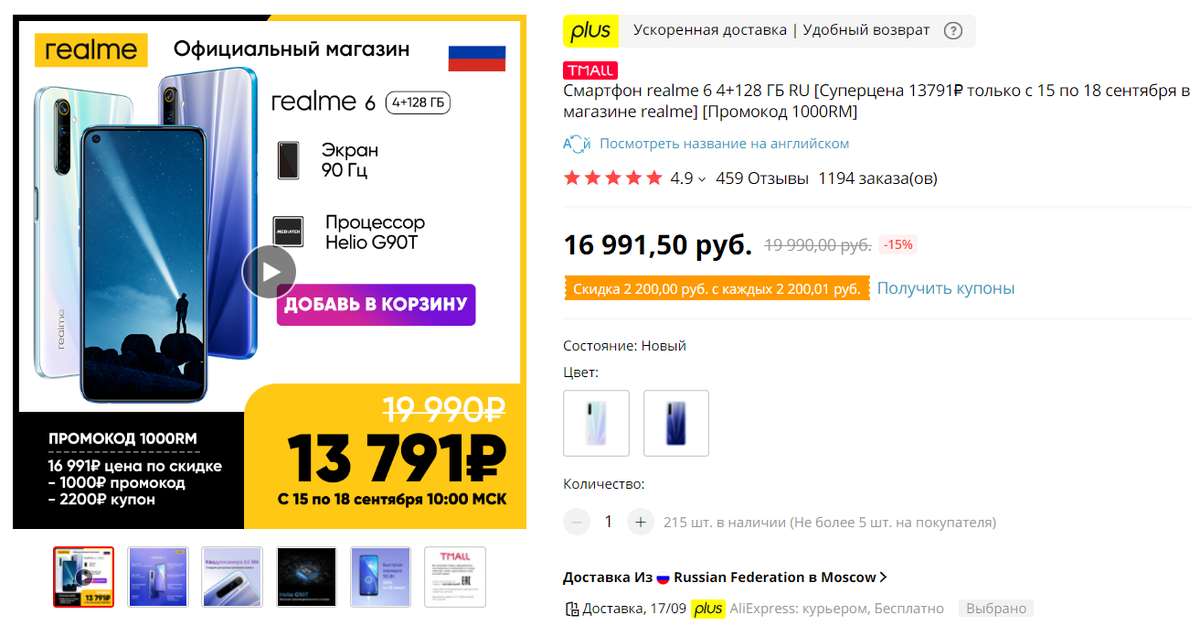Open the Helio G90T processor thumbnail

(306, 576)
